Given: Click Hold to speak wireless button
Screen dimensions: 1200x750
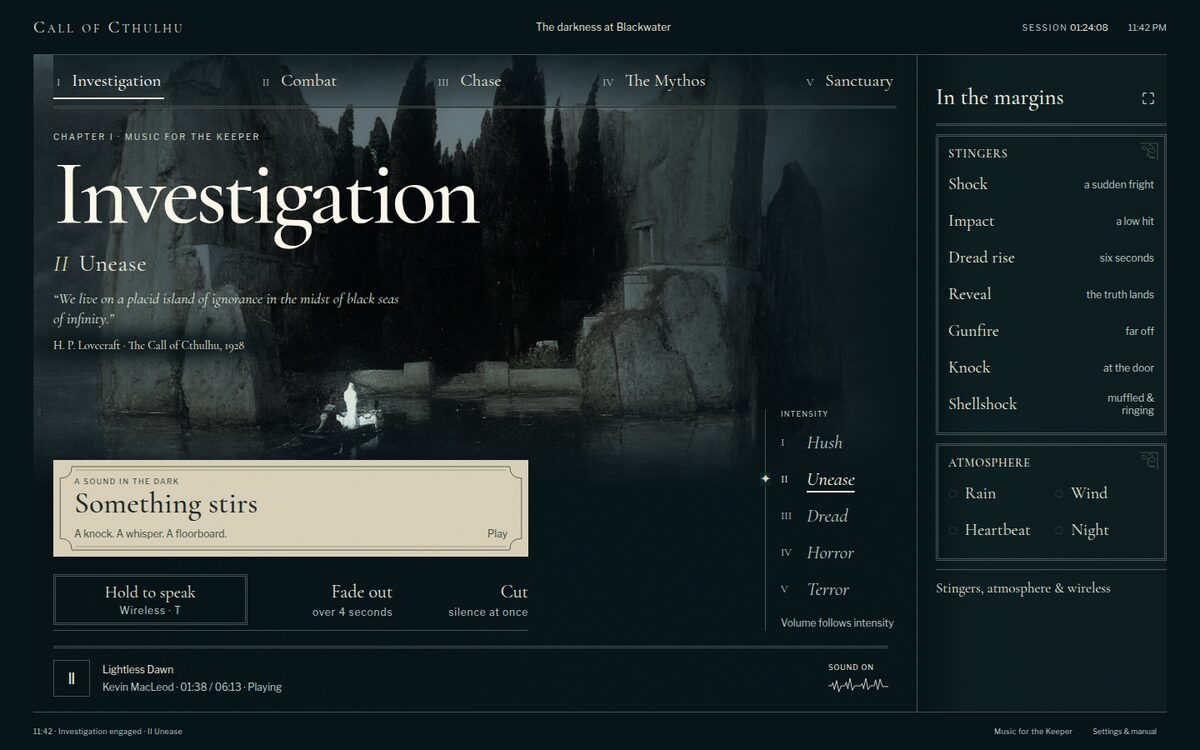Looking at the screenshot, I should [x=150, y=600].
